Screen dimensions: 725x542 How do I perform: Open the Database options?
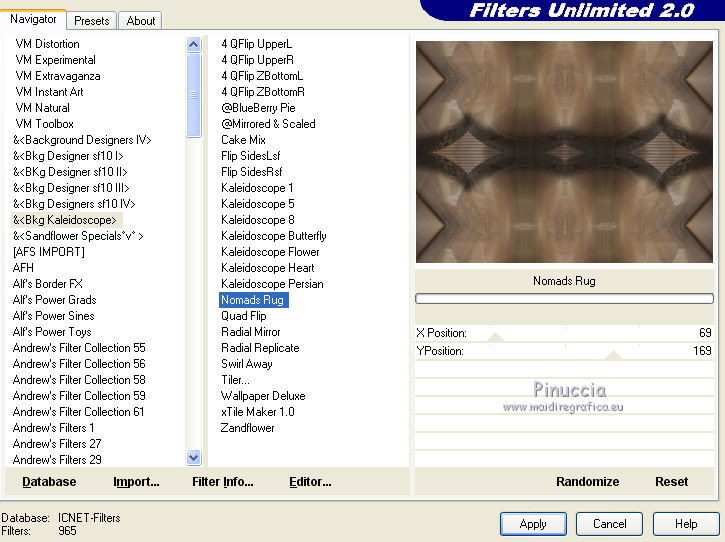pyautogui.click(x=49, y=482)
